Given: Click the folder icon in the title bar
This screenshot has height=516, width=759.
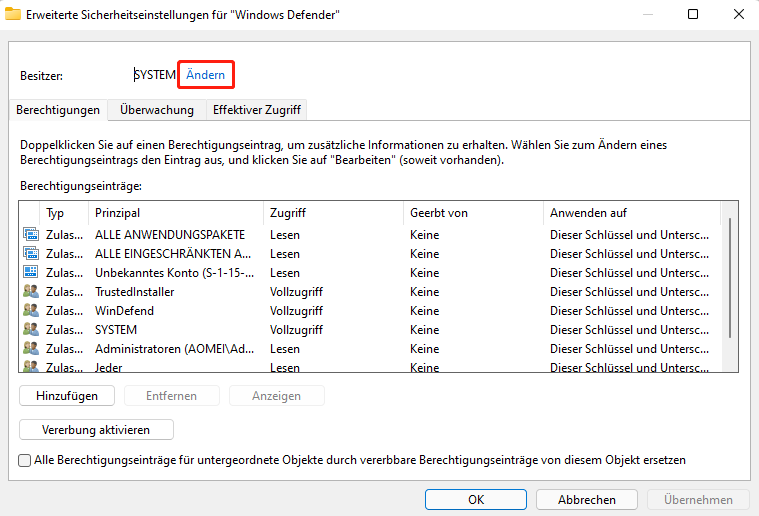Looking at the screenshot, I should 13,15.
